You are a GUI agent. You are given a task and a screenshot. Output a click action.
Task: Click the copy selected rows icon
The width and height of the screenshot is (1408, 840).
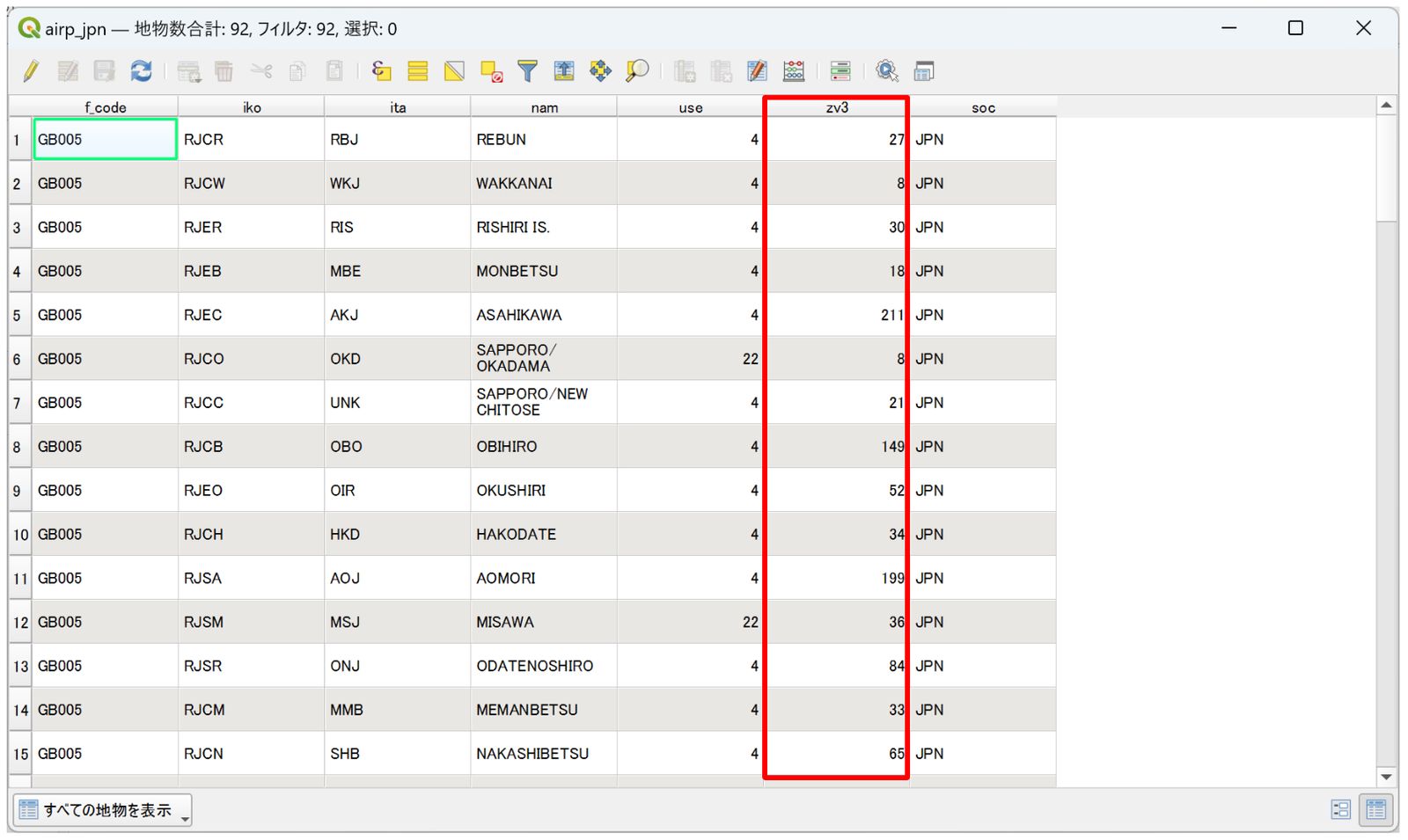coord(297,71)
